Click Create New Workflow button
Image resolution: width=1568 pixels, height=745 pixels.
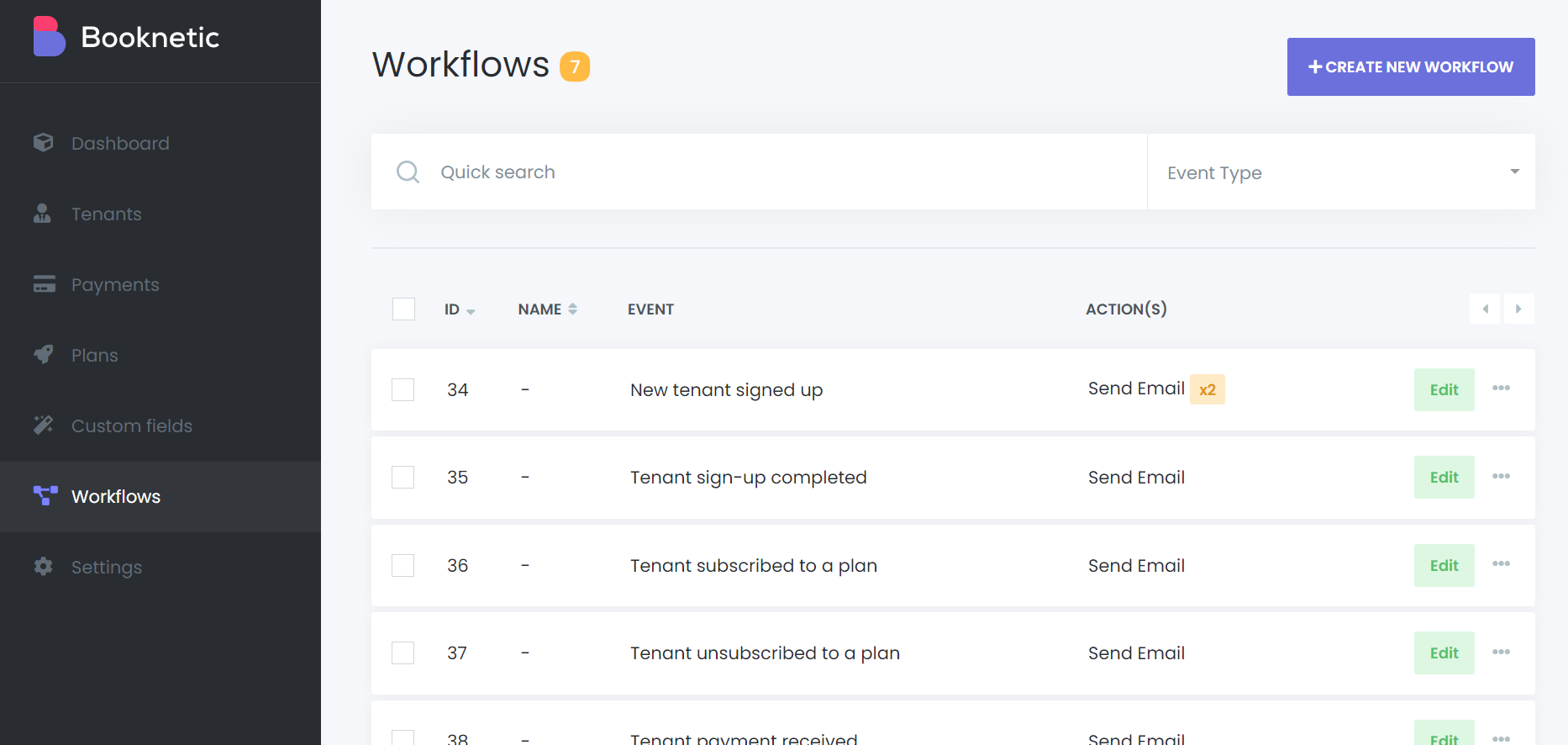(x=1410, y=67)
